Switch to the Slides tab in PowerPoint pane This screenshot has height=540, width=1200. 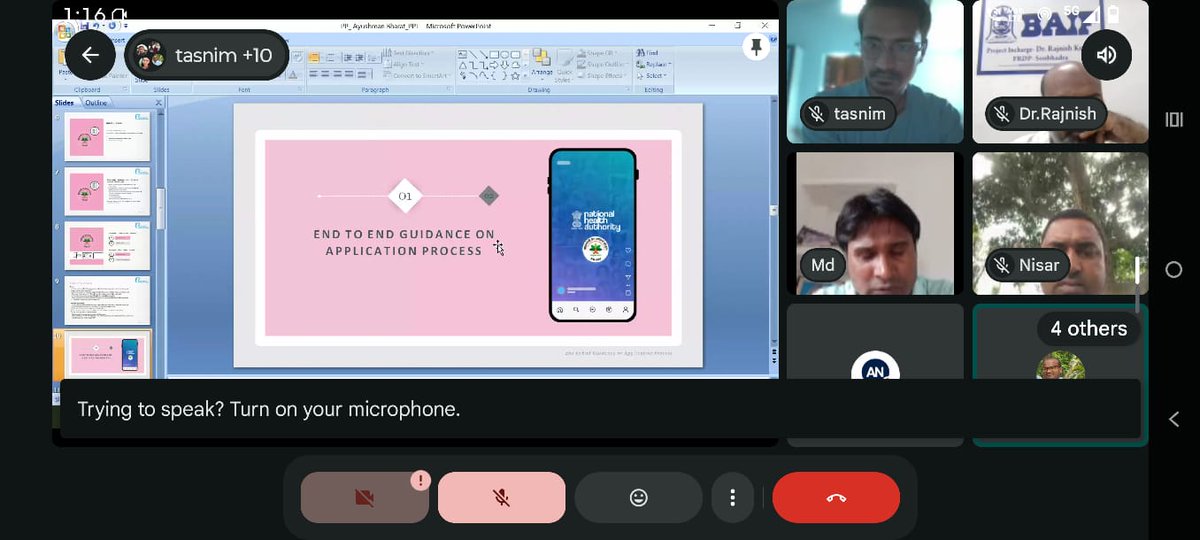click(x=67, y=102)
